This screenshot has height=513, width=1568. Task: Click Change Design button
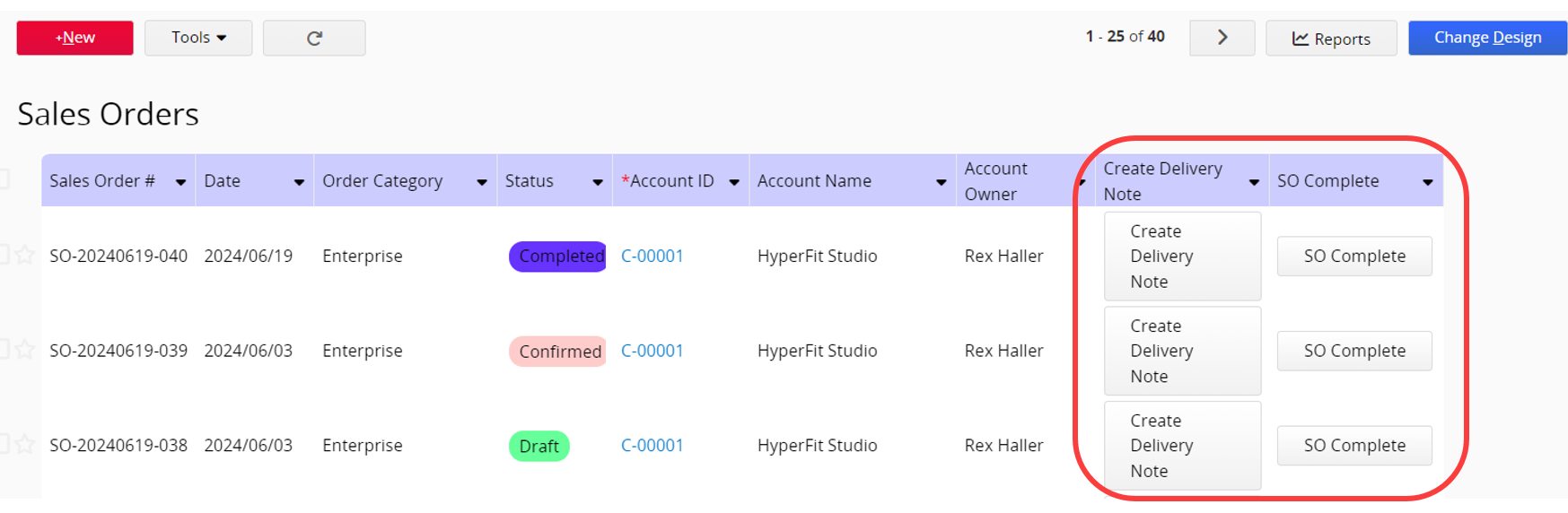1487,38
